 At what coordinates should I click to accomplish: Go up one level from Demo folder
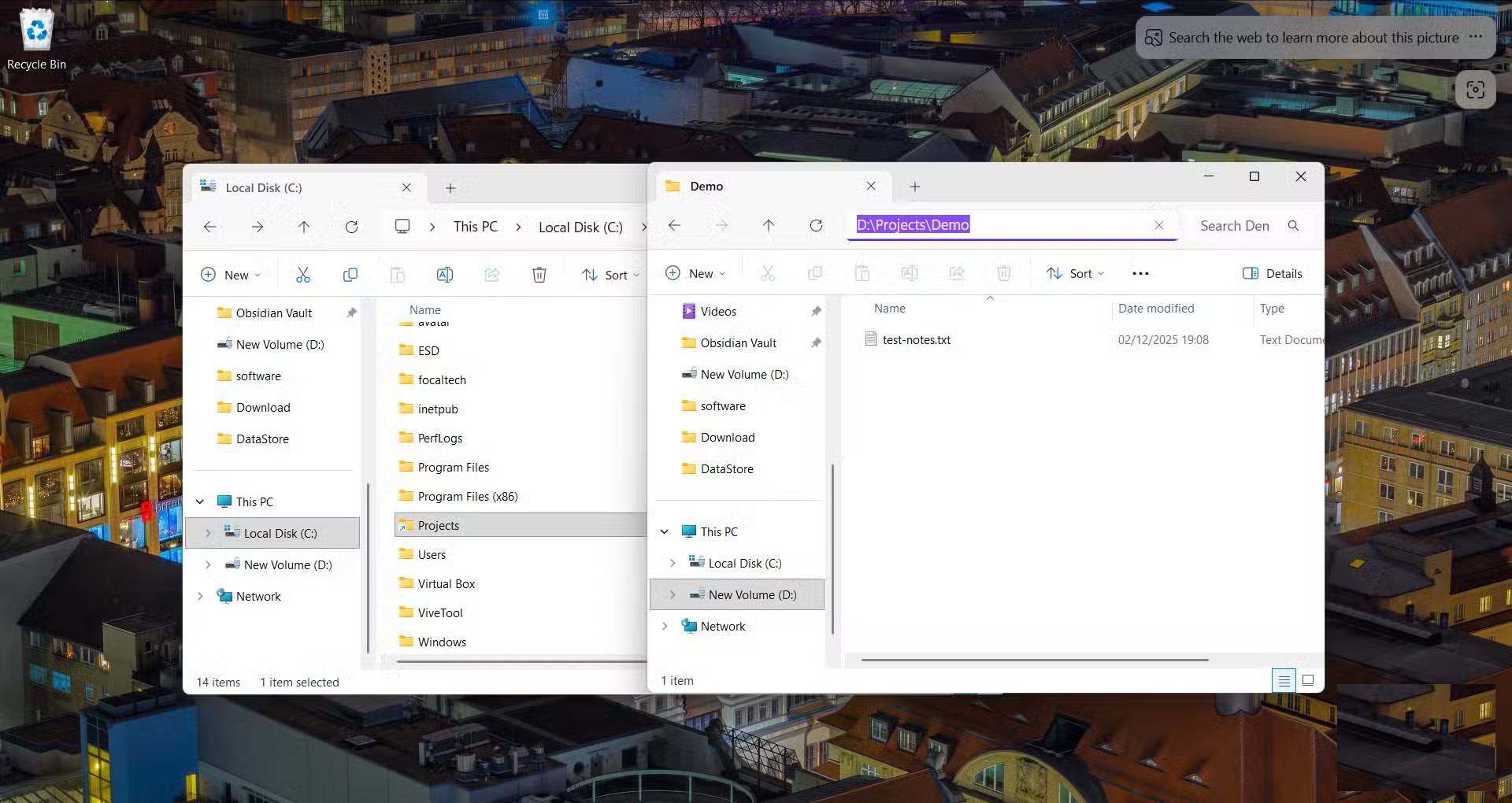click(x=769, y=226)
